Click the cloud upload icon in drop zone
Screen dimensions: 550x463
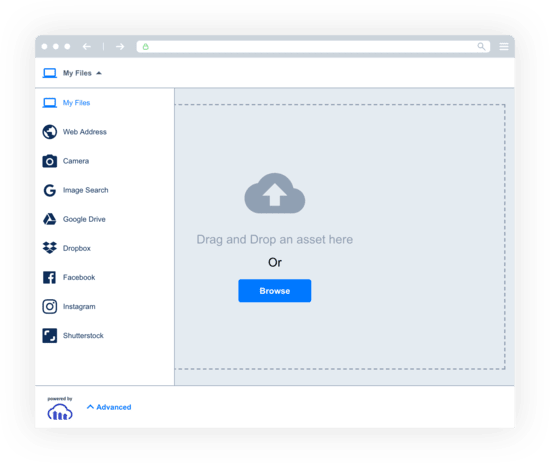coord(275,193)
